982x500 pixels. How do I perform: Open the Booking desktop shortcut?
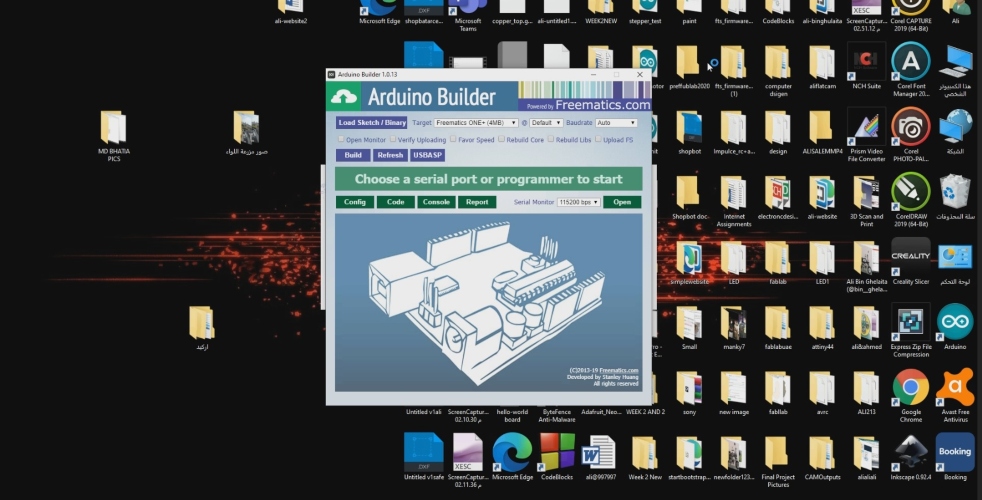[954, 452]
